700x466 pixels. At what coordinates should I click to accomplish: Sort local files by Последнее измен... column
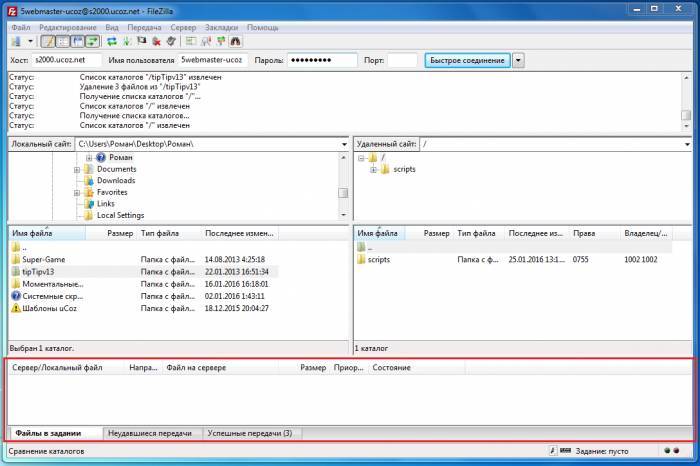(239, 233)
